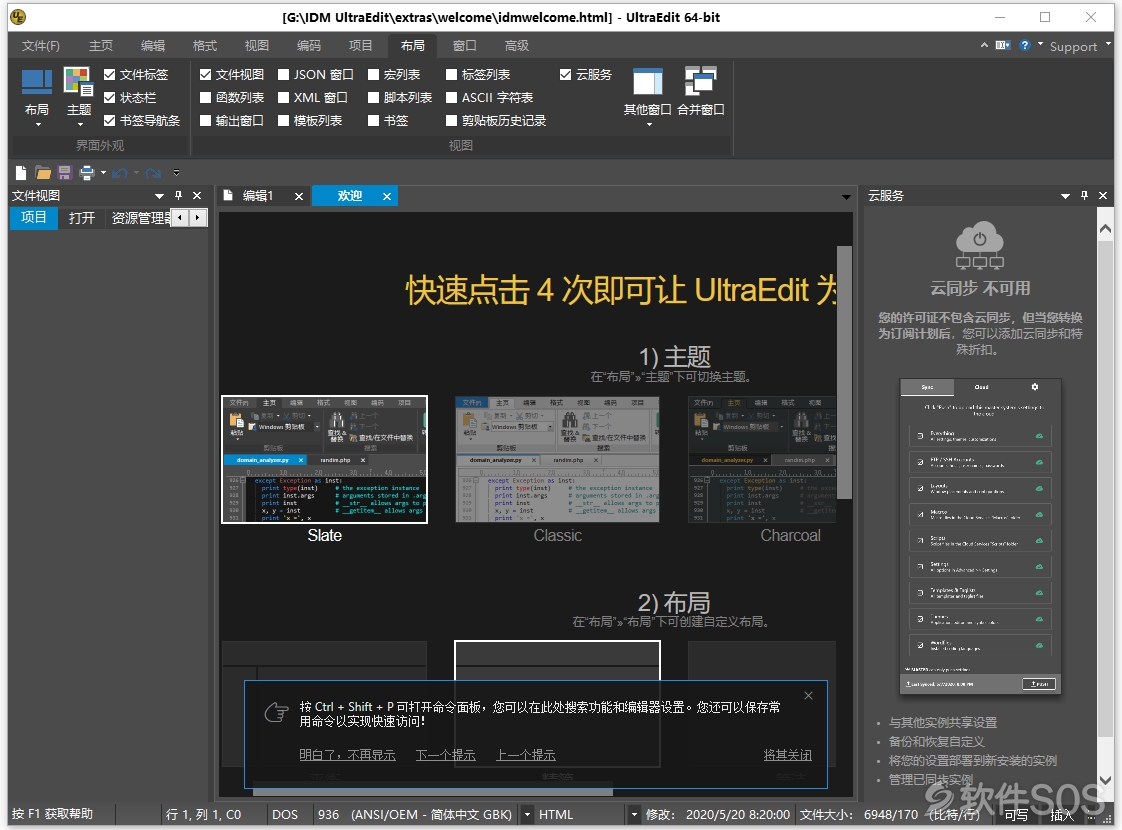The width and height of the screenshot is (1122, 830).
Task: Switch to 高级 ribbon tab
Action: (x=517, y=45)
